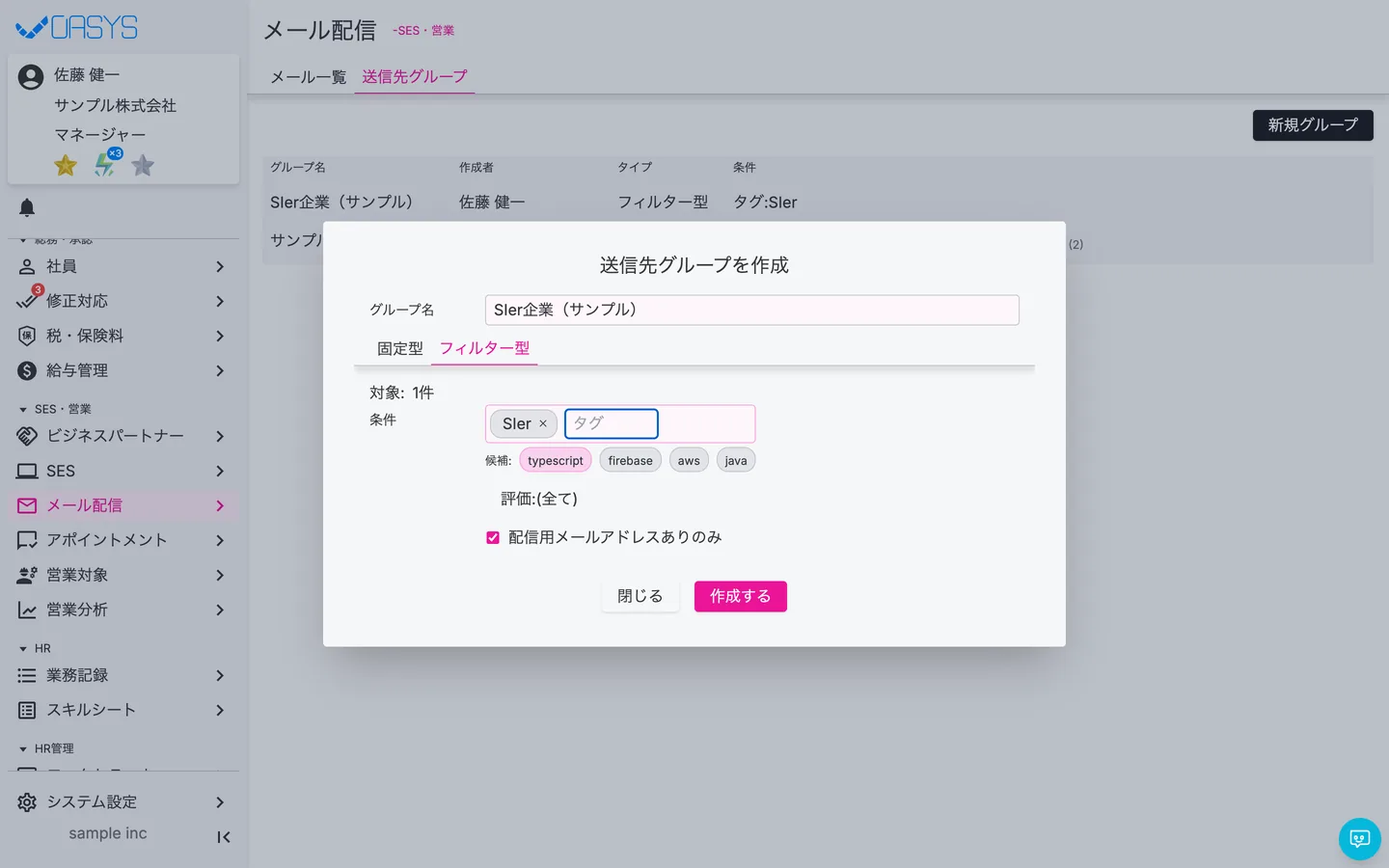Screen dimensions: 1389x868
Task: Uncheck 配信用メールアドレスありのみ checkbox
Action: (493, 537)
